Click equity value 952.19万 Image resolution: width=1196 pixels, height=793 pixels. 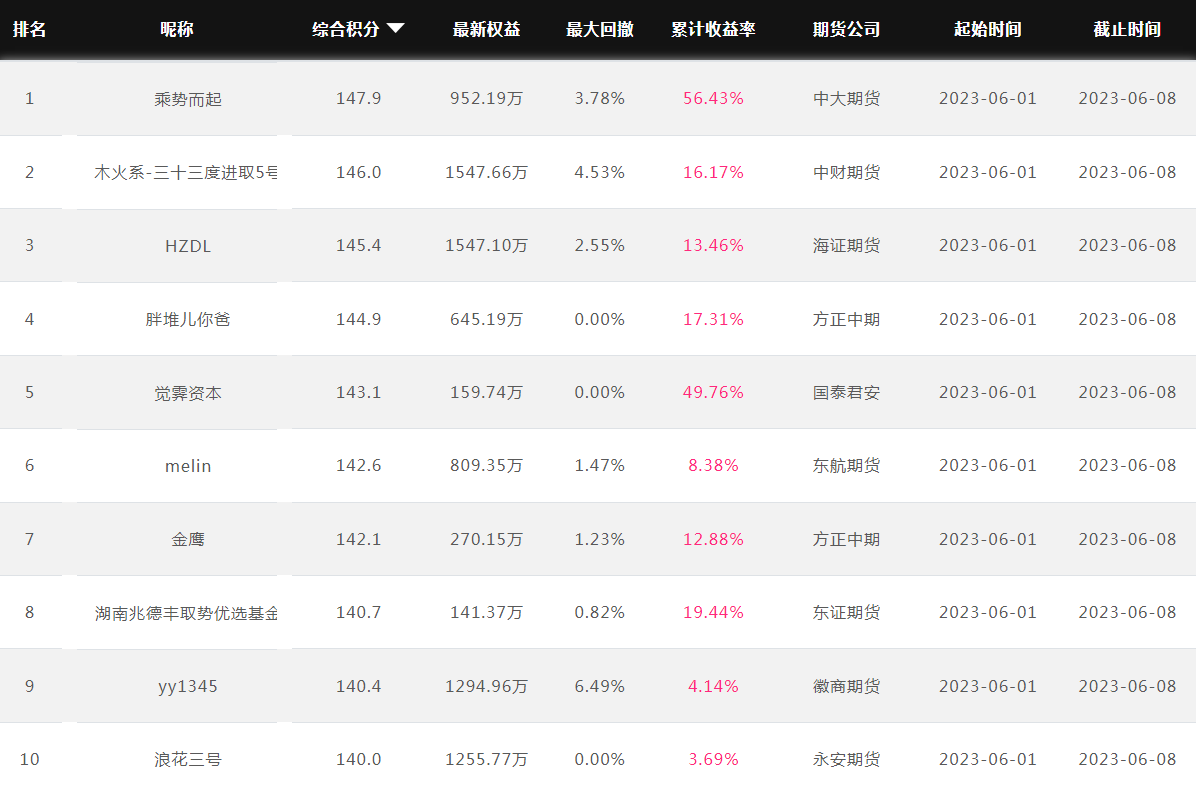[487, 98]
